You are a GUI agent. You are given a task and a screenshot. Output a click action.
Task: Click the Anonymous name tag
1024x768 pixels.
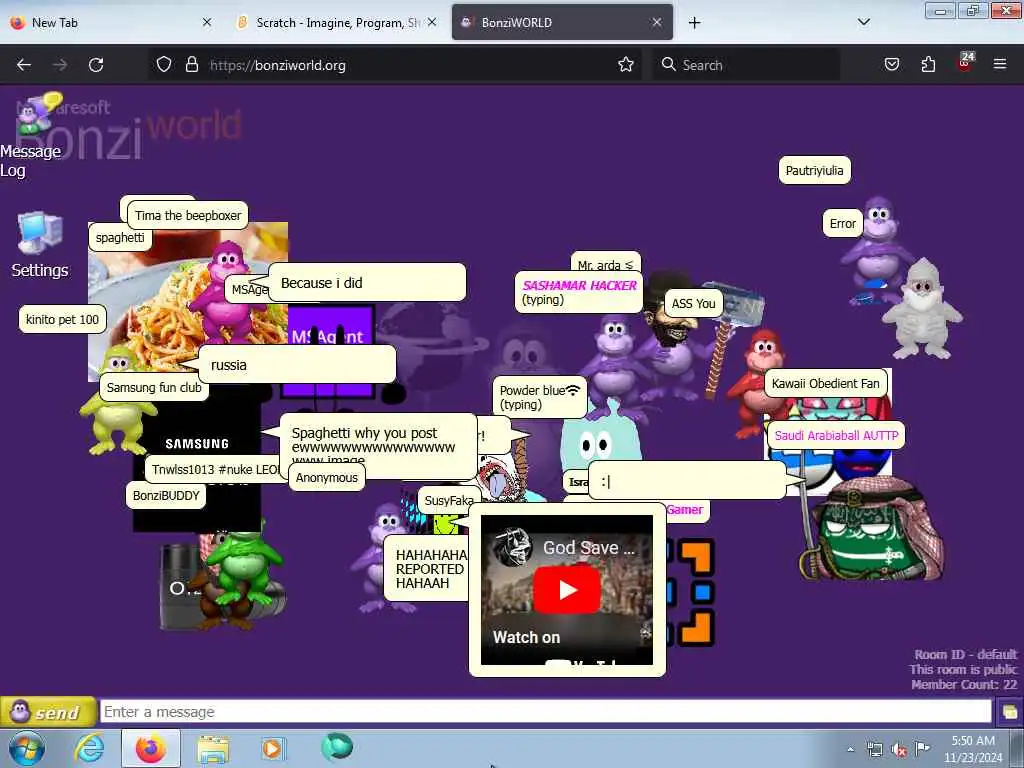point(327,477)
